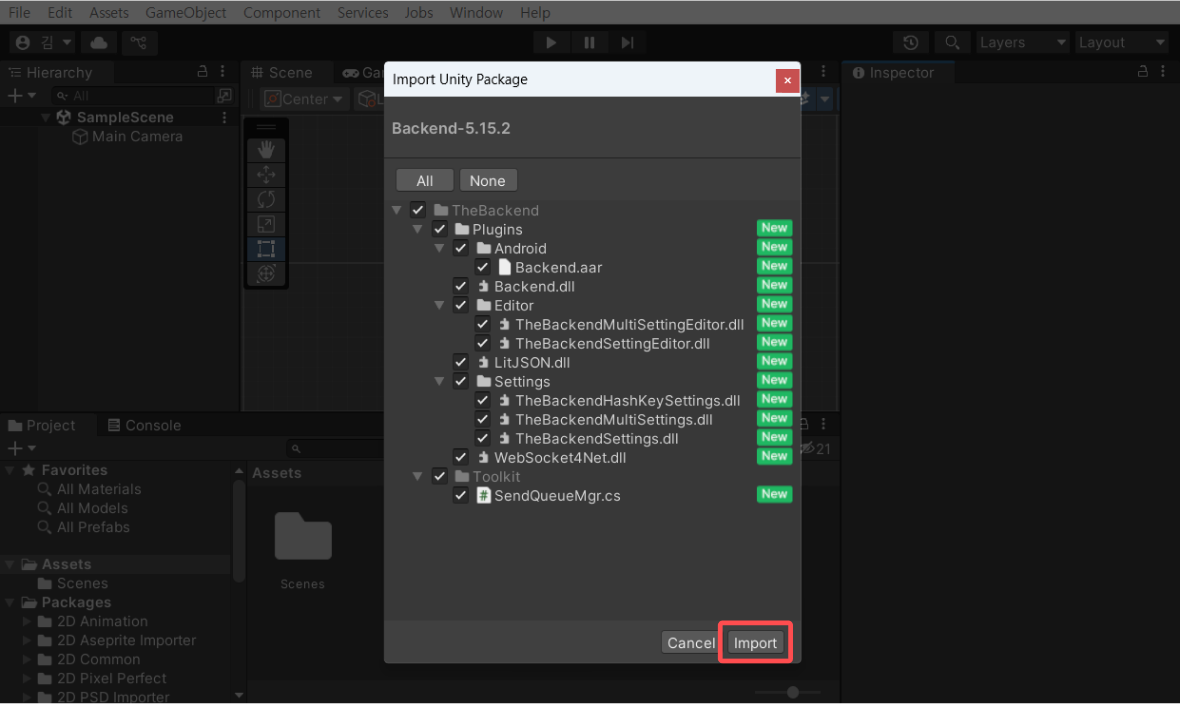Screen dimensions: 1180x704
Task: Collapse the TheBackend folder tree
Action: tap(397, 210)
